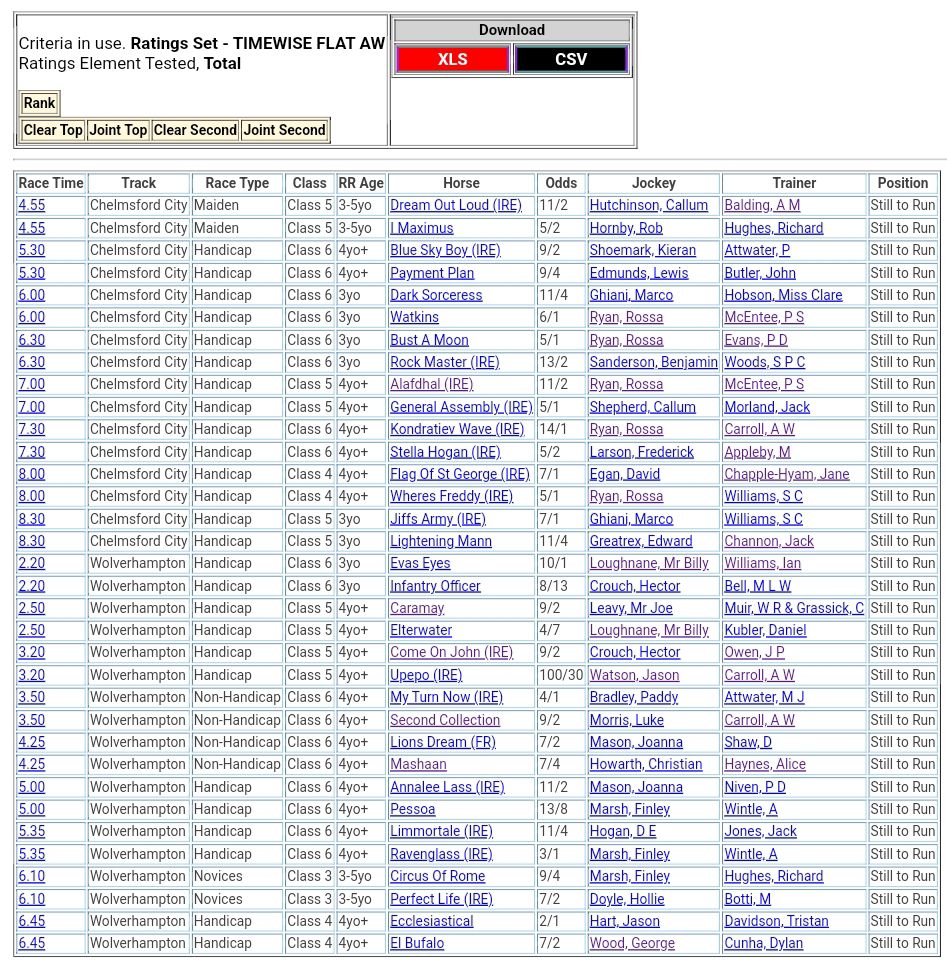Viewport: 947px width, 968px height.
Task: Open horse Dream Out Loud (IRE)
Action: [455, 206]
